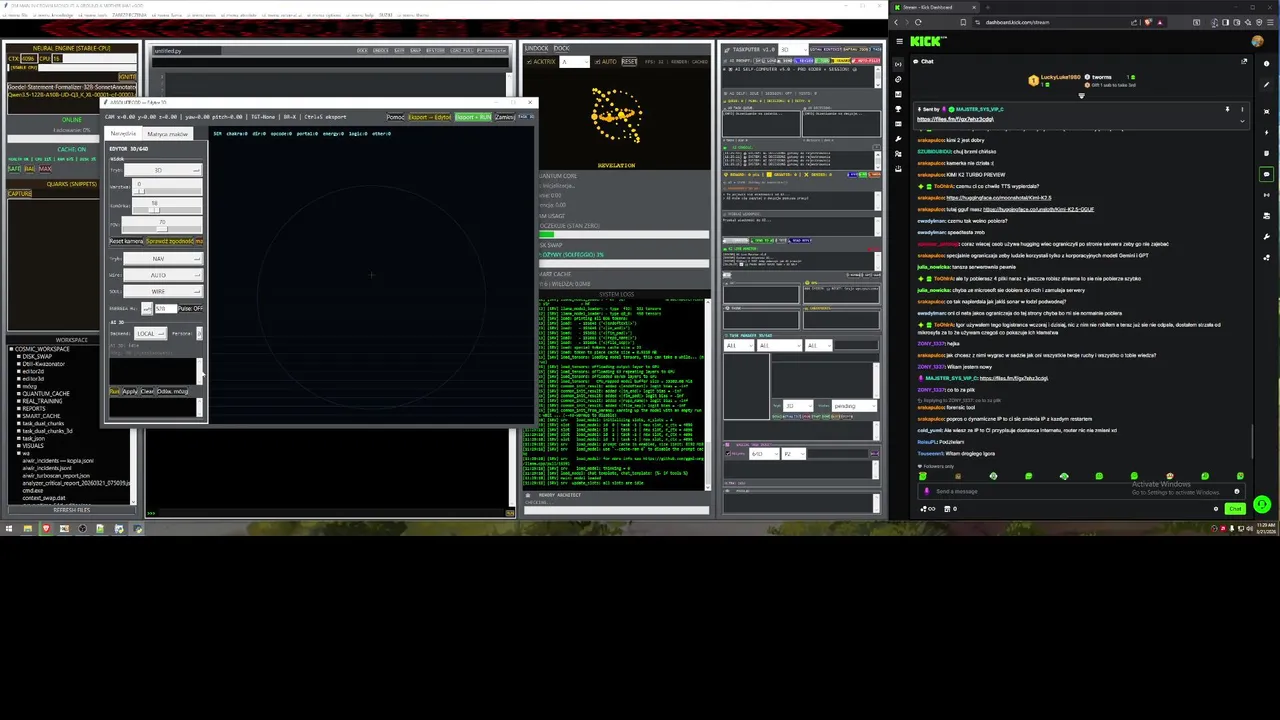
Task: Open the Kick profile avatar menu
Action: (x=1258, y=41)
